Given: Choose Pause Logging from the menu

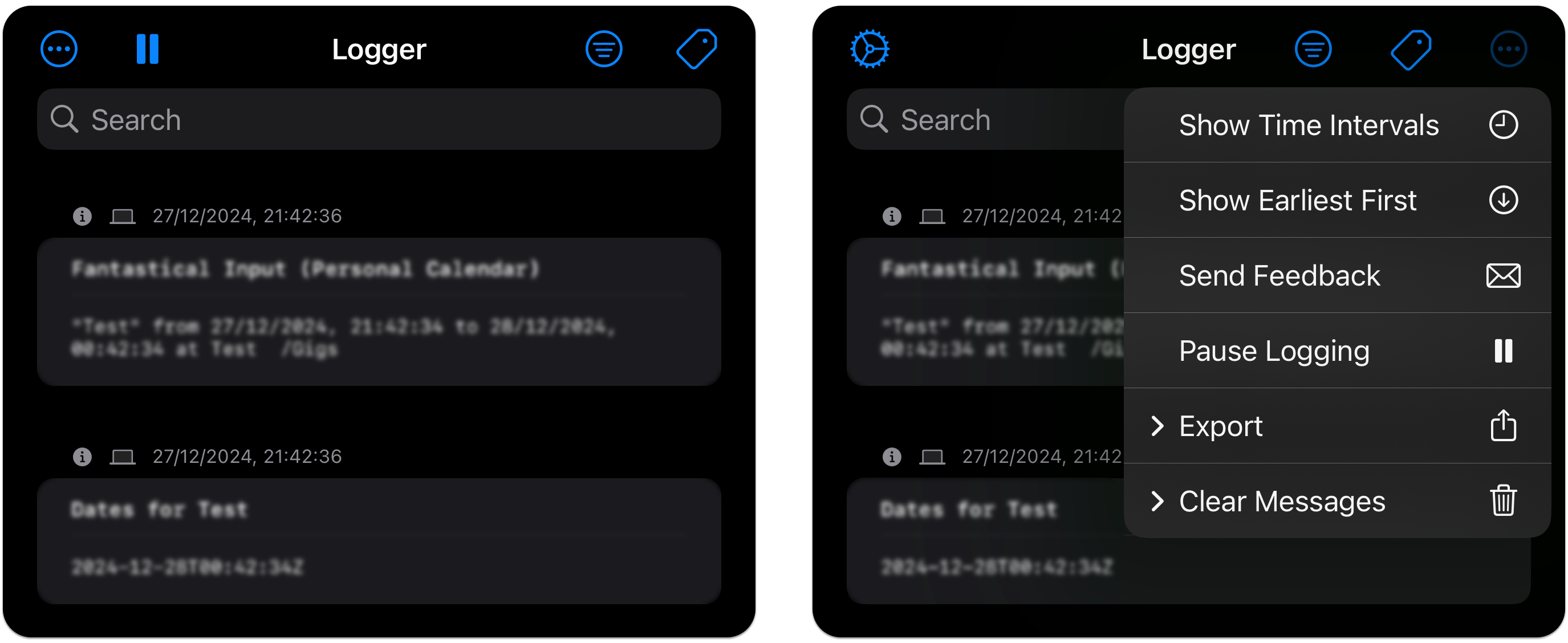Looking at the screenshot, I should pyautogui.click(x=1275, y=351).
